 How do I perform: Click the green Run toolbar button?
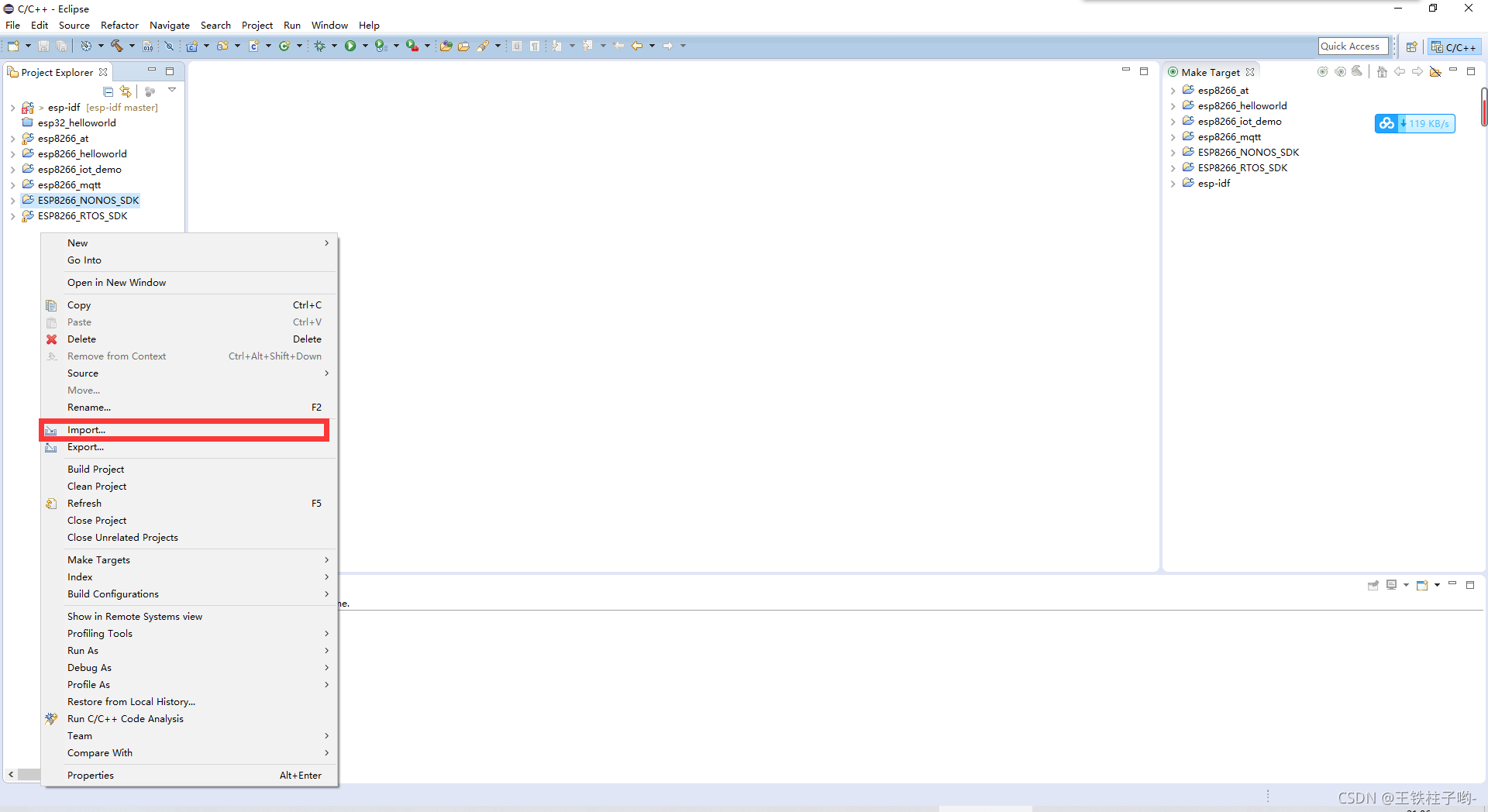tap(350, 46)
